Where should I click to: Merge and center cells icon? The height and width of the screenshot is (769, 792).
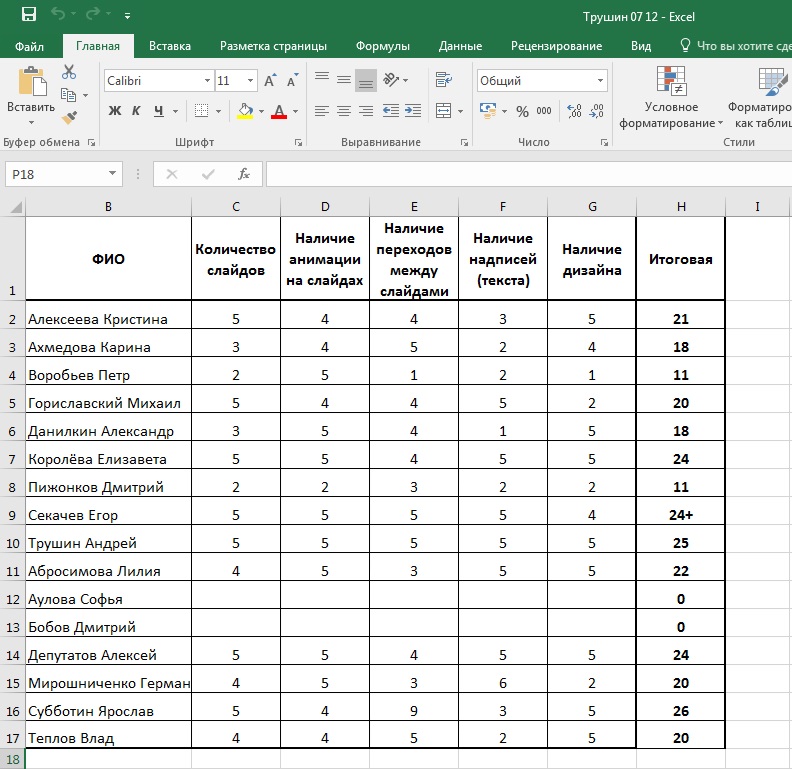[x=443, y=111]
